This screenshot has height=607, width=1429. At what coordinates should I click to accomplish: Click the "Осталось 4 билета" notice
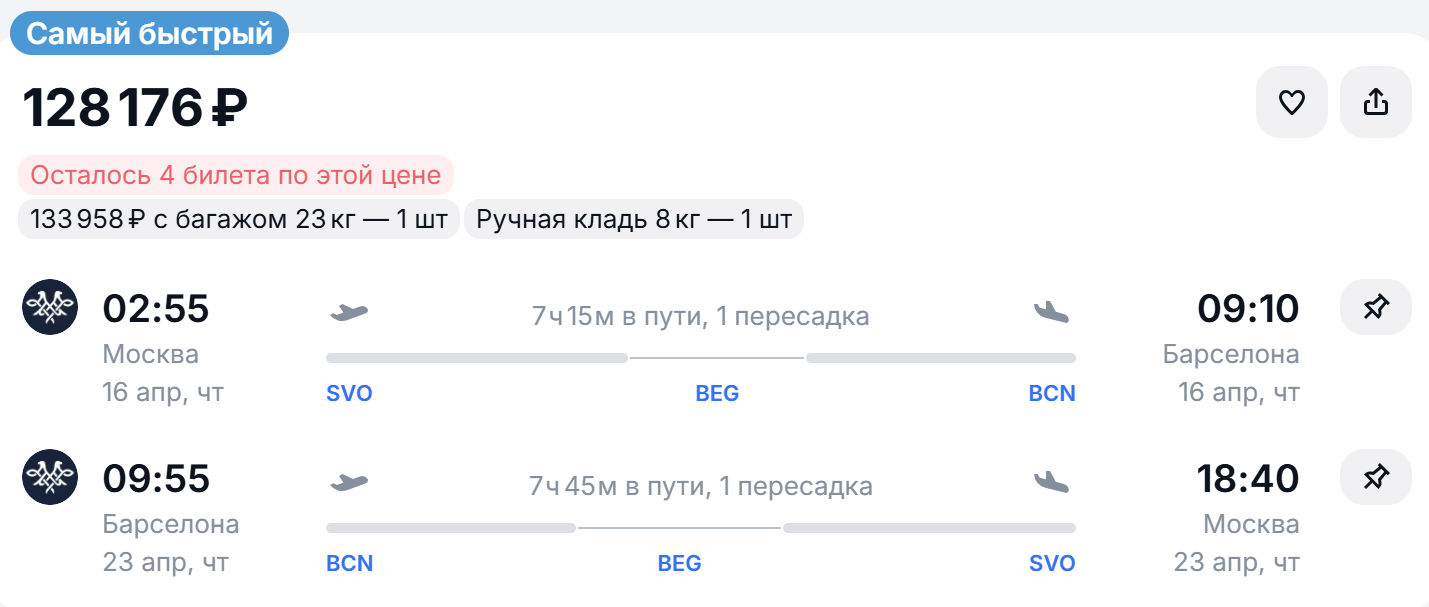click(236, 175)
